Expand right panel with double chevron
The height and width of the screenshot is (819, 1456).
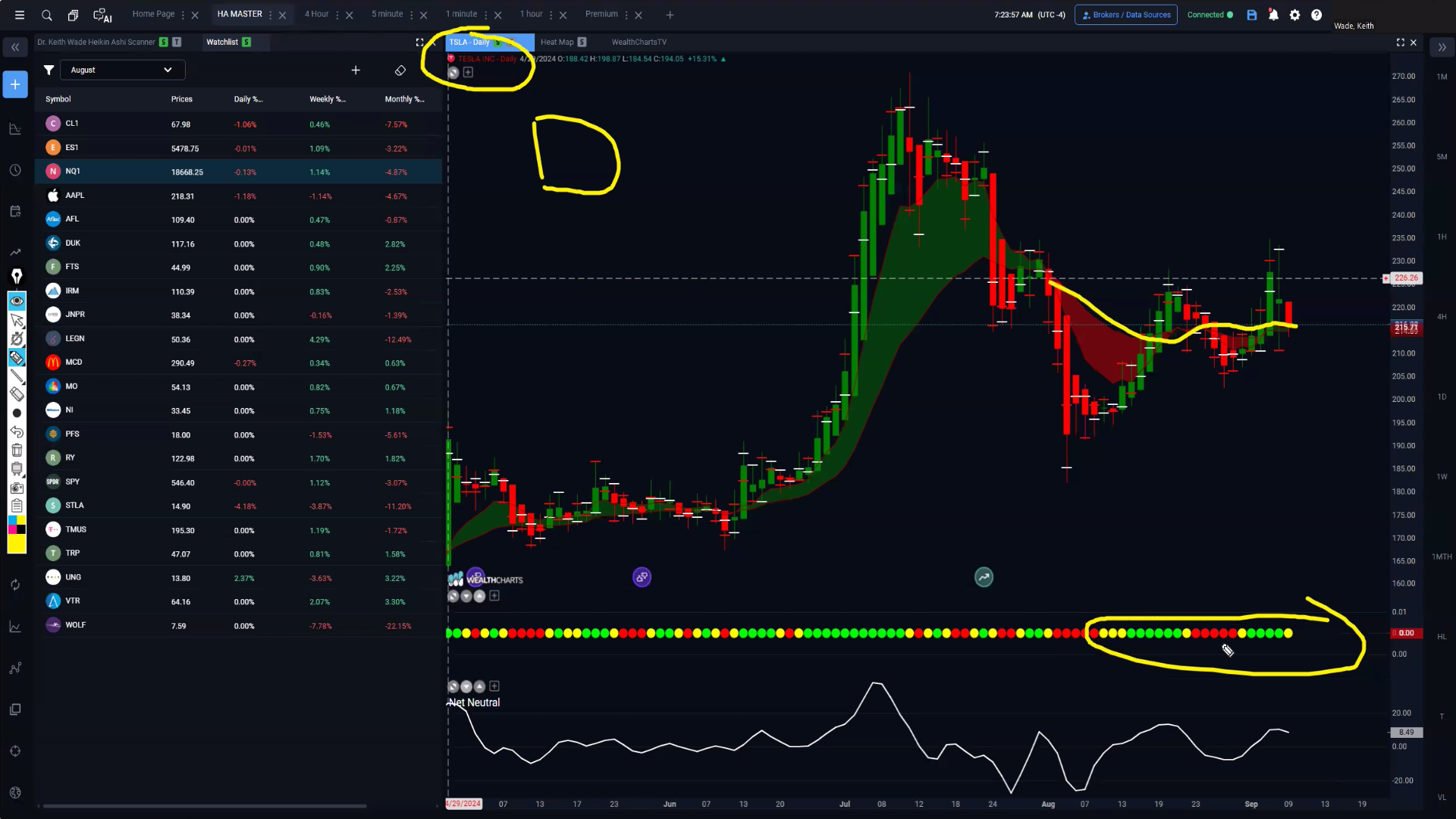[x=1442, y=47]
